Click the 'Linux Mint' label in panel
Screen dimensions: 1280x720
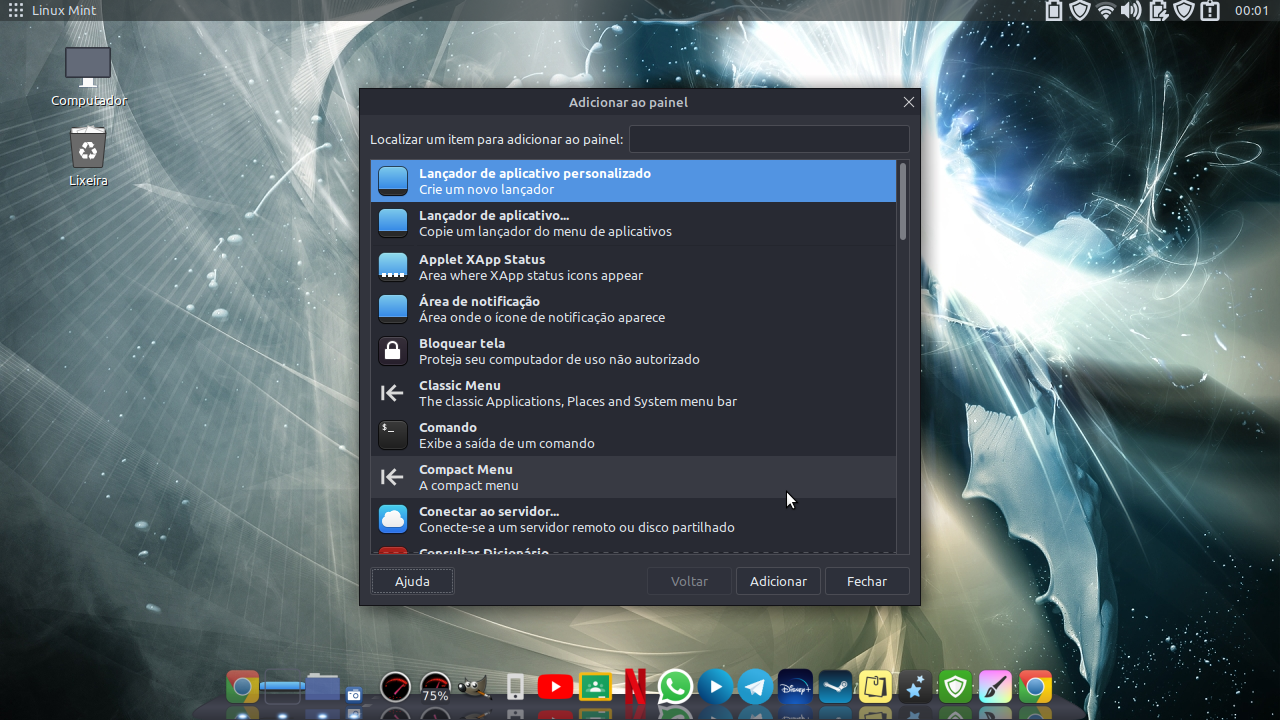(65, 11)
